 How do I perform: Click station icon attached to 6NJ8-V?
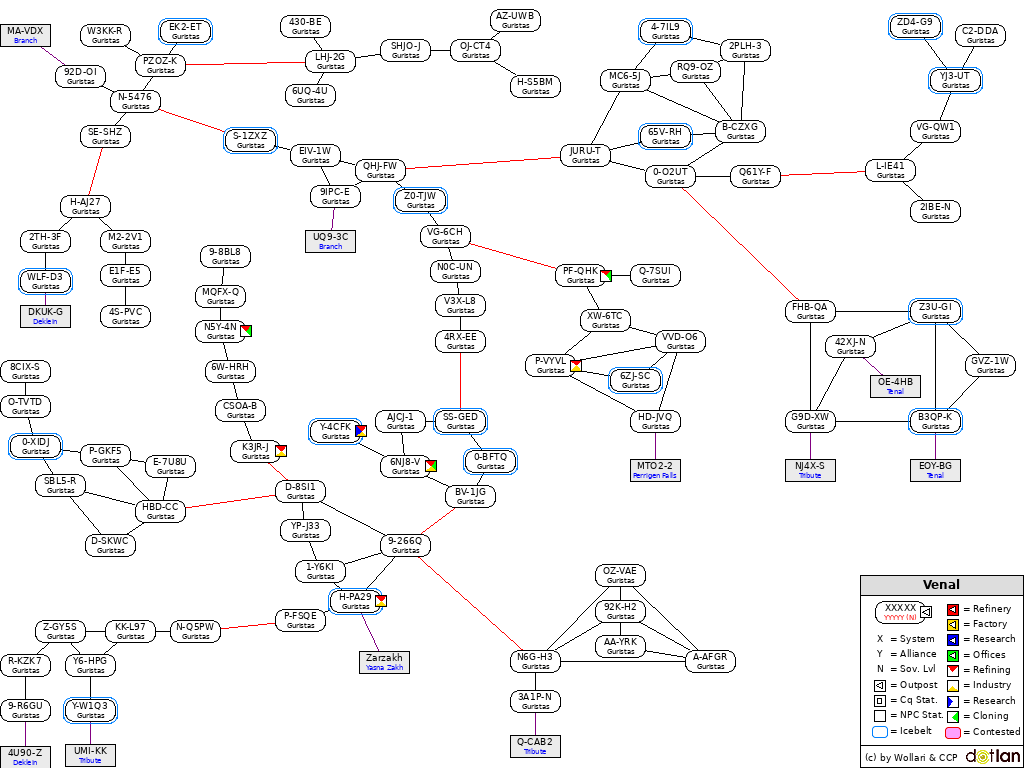(x=431, y=464)
